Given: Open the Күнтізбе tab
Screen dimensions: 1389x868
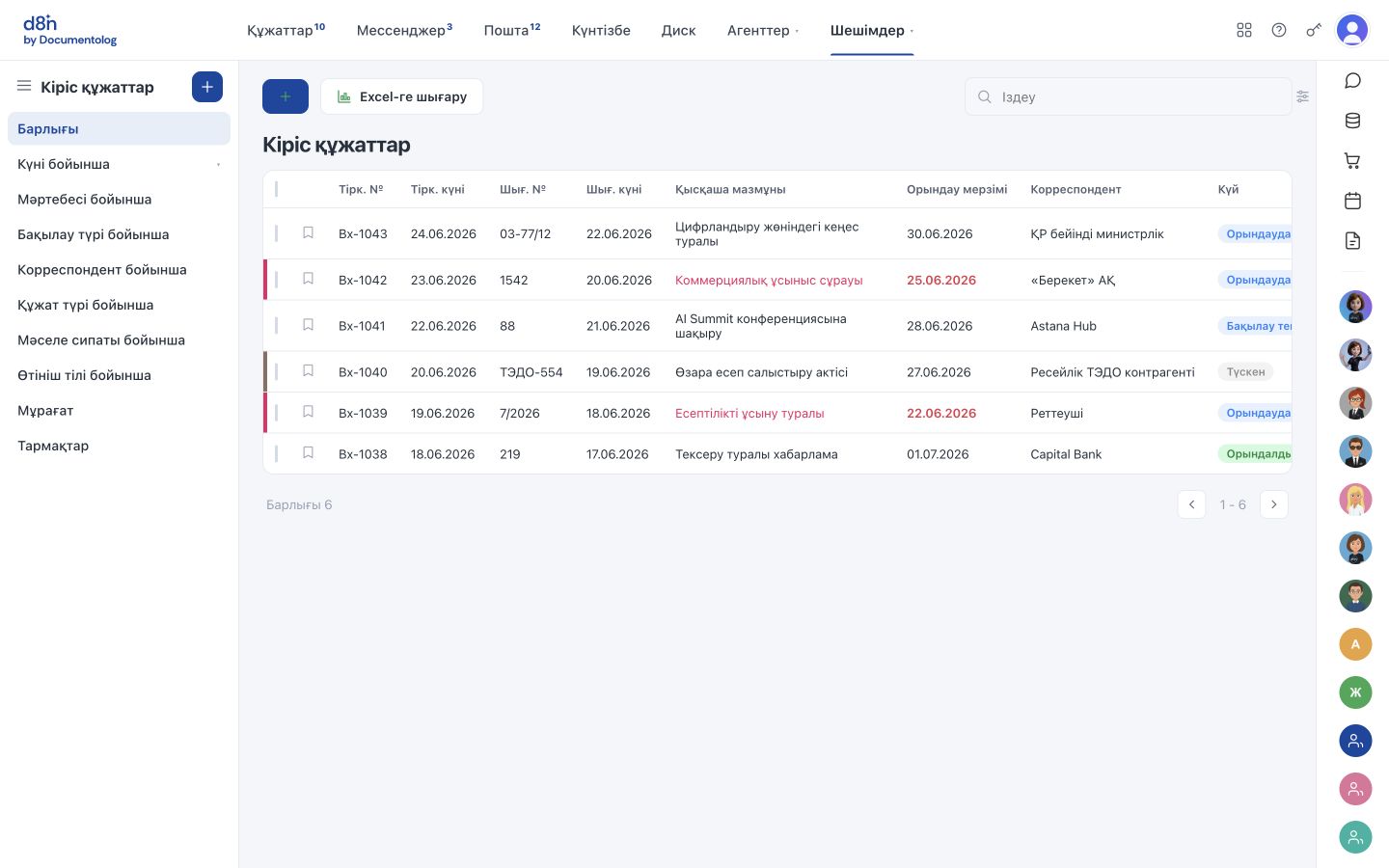Looking at the screenshot, I should point(601,30).
